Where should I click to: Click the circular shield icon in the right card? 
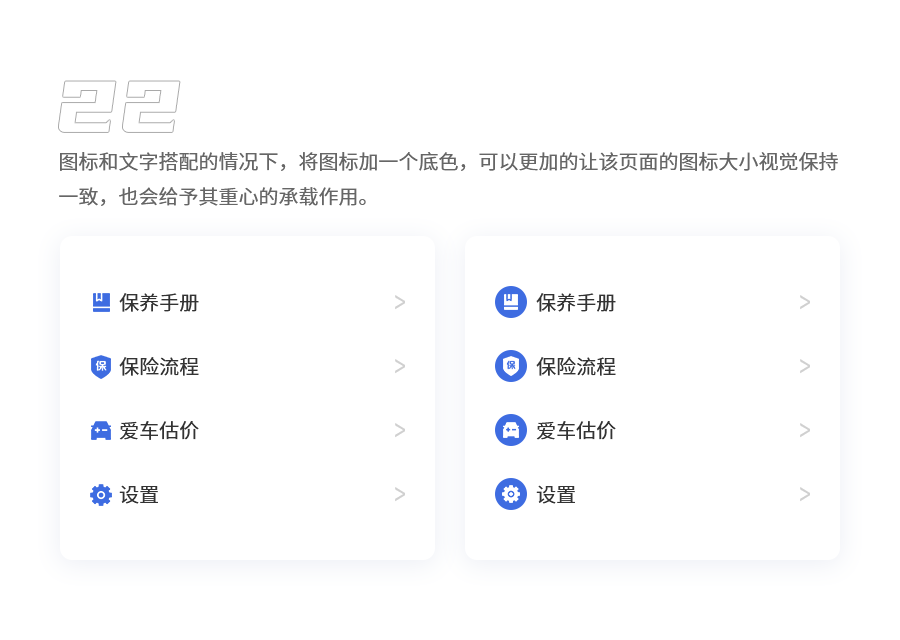tap(511, 366)
